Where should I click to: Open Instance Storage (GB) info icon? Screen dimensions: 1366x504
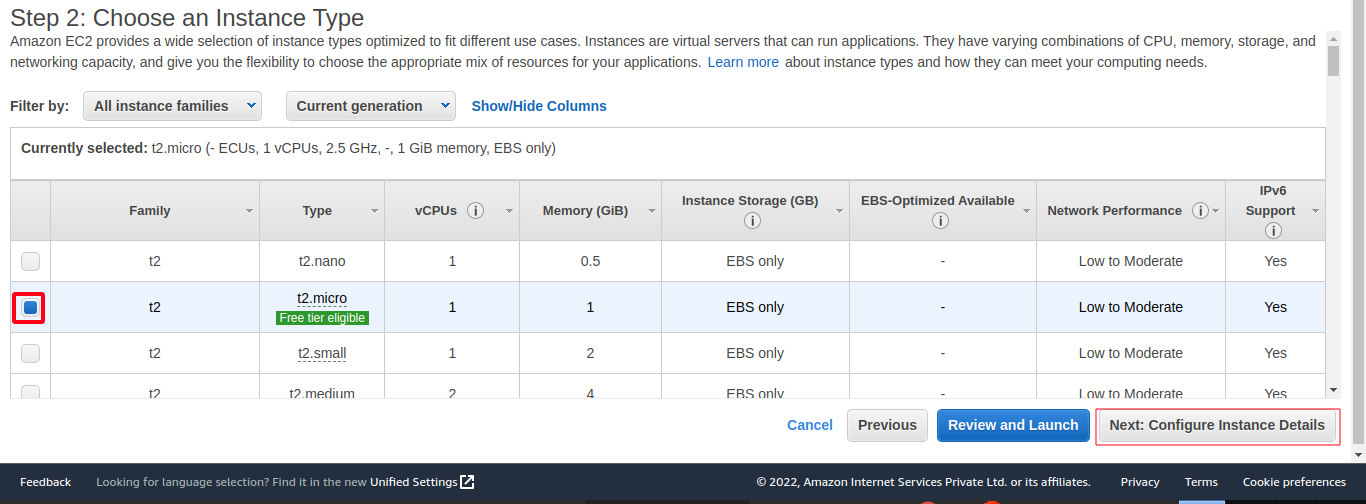(750, 222)
